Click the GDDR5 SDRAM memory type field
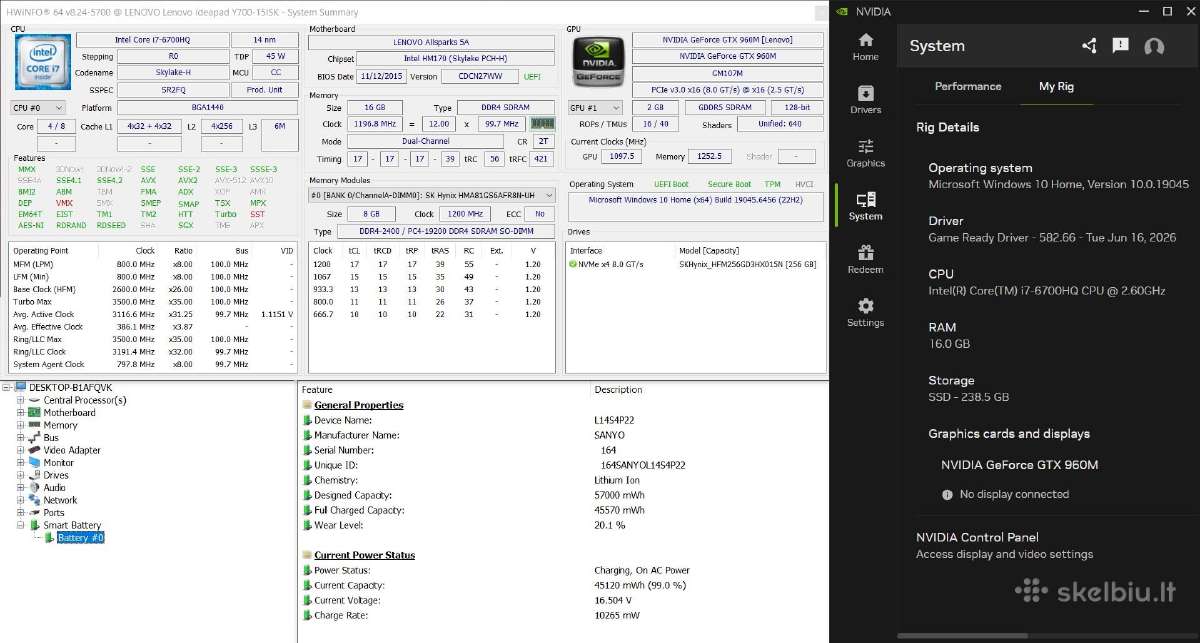 (x=725, y=107)
